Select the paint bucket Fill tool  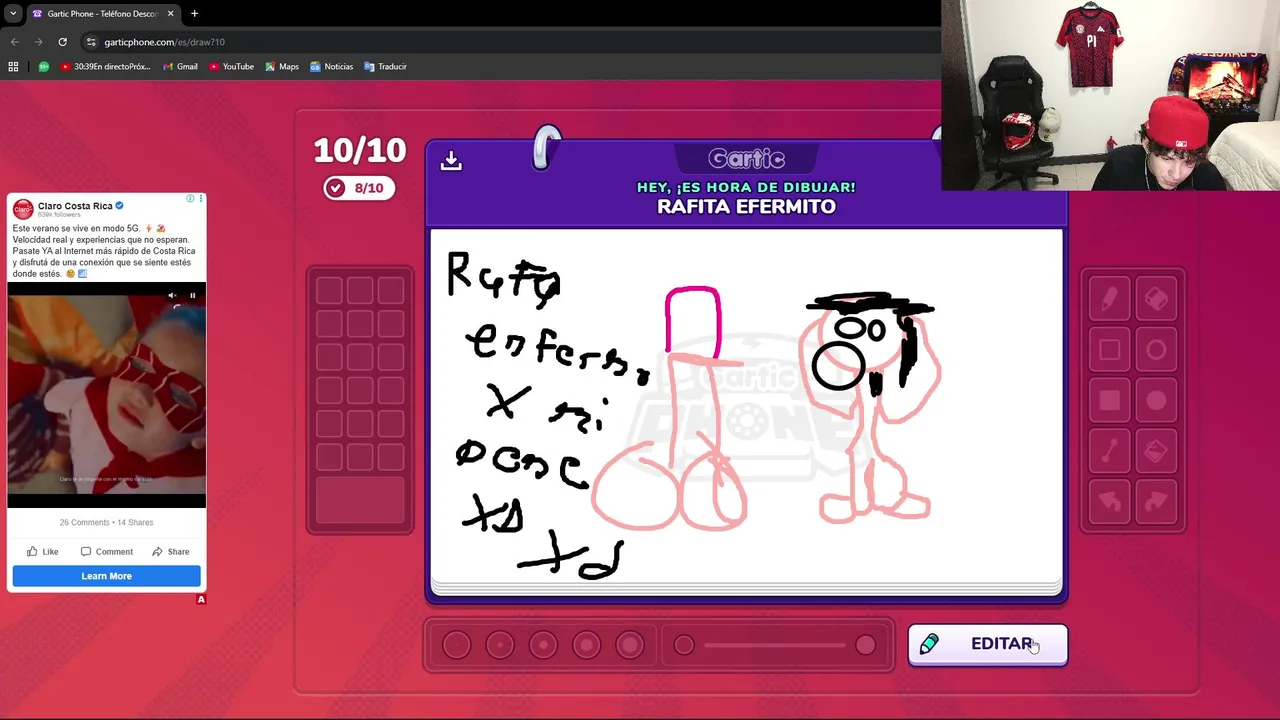click(x=1156, y=452)
